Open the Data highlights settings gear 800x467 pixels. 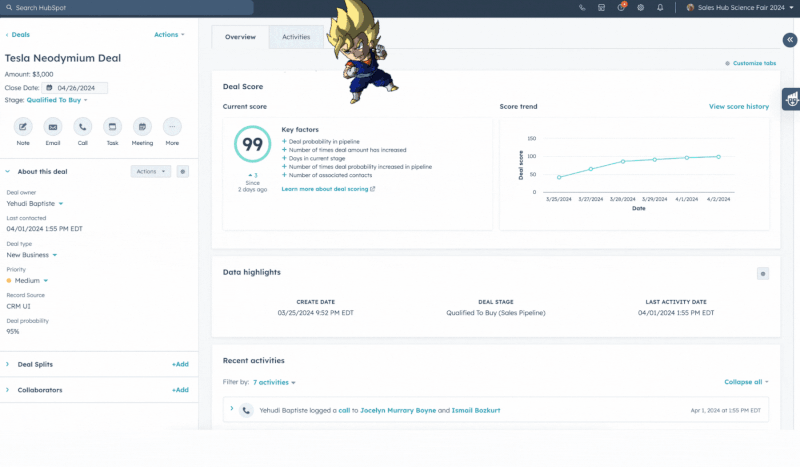(763, 273)
